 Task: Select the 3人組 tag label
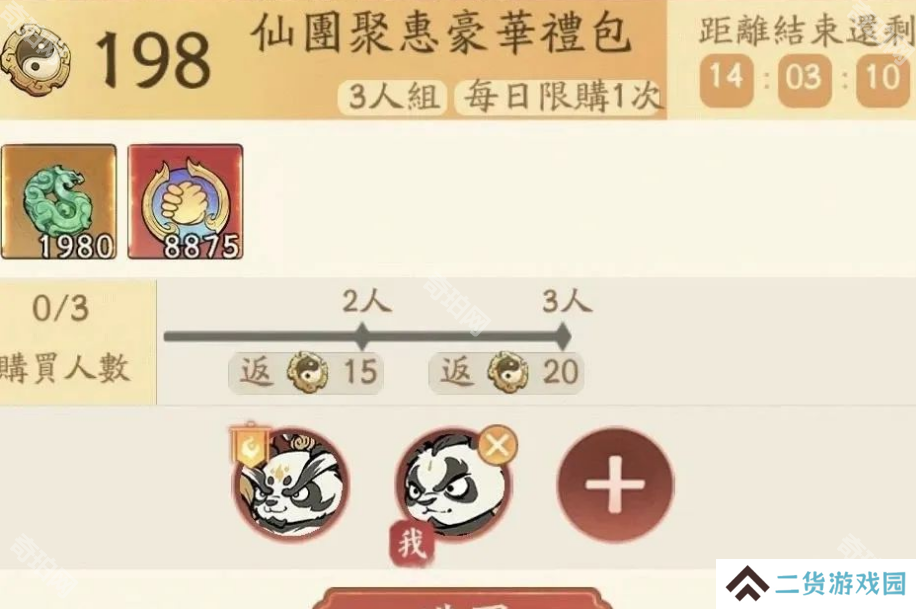pos(392,97)
